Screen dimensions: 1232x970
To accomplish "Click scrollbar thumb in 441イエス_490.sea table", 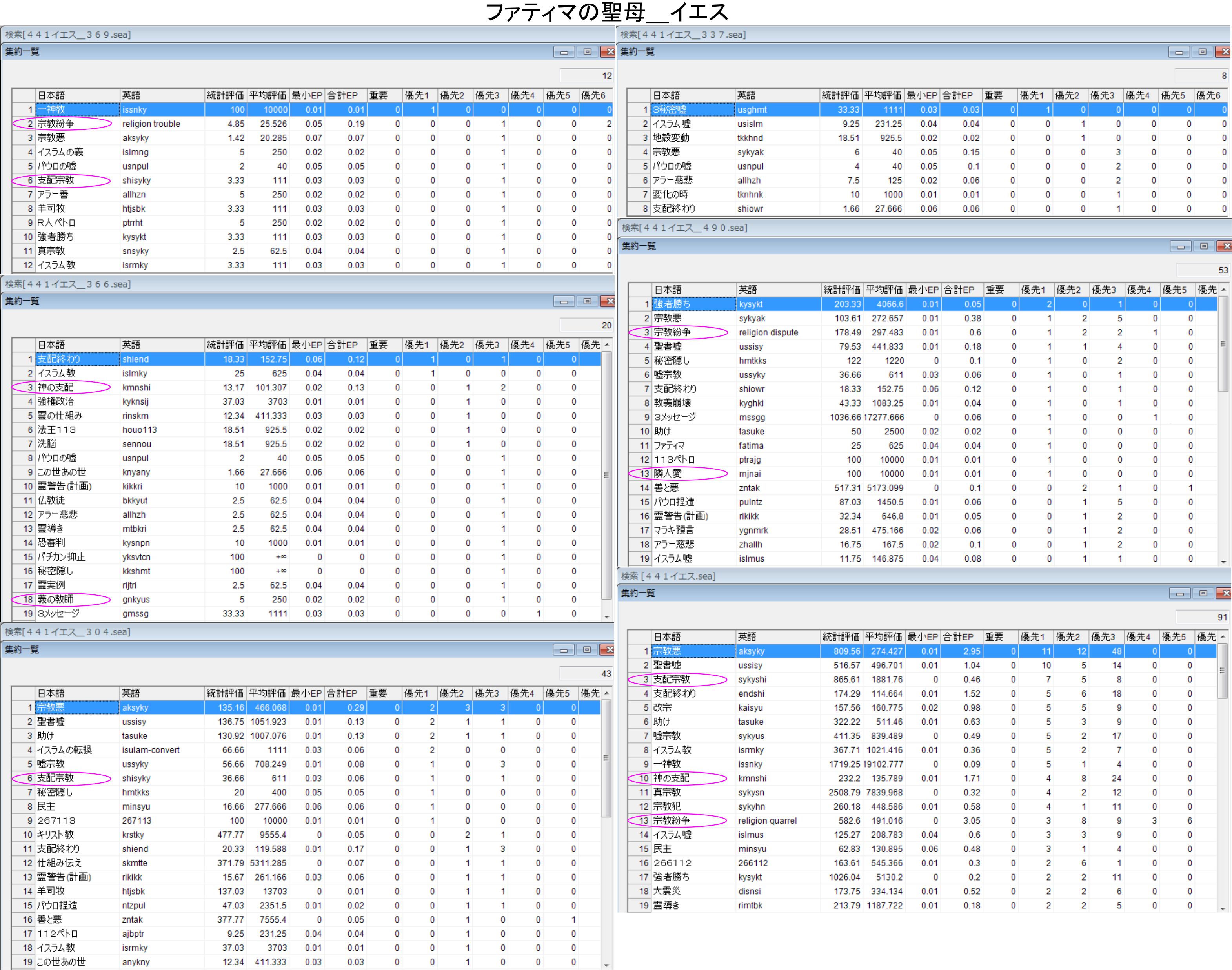I will click(1223, 343).
